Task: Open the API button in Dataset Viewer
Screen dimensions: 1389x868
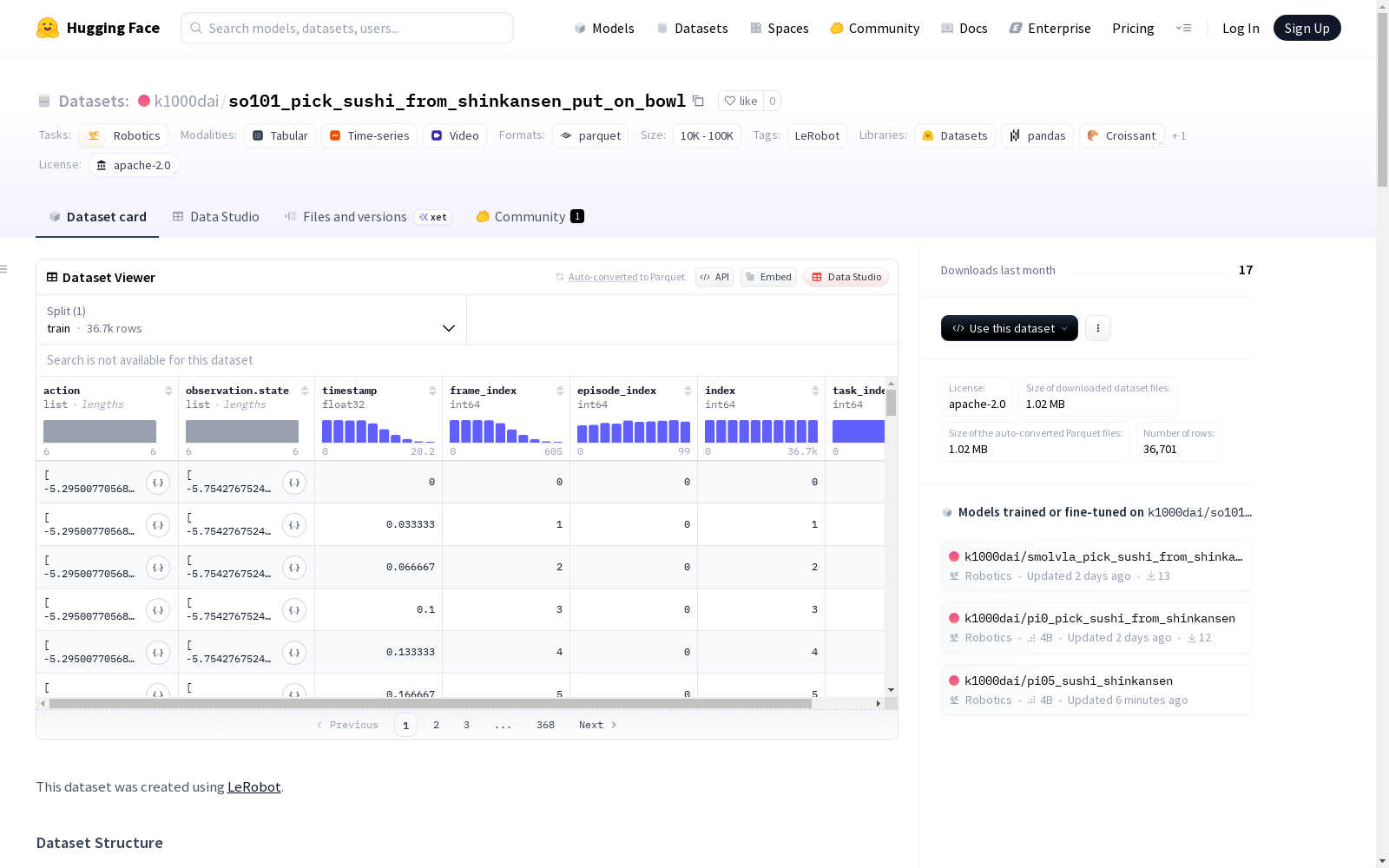Action: (714, 277)
